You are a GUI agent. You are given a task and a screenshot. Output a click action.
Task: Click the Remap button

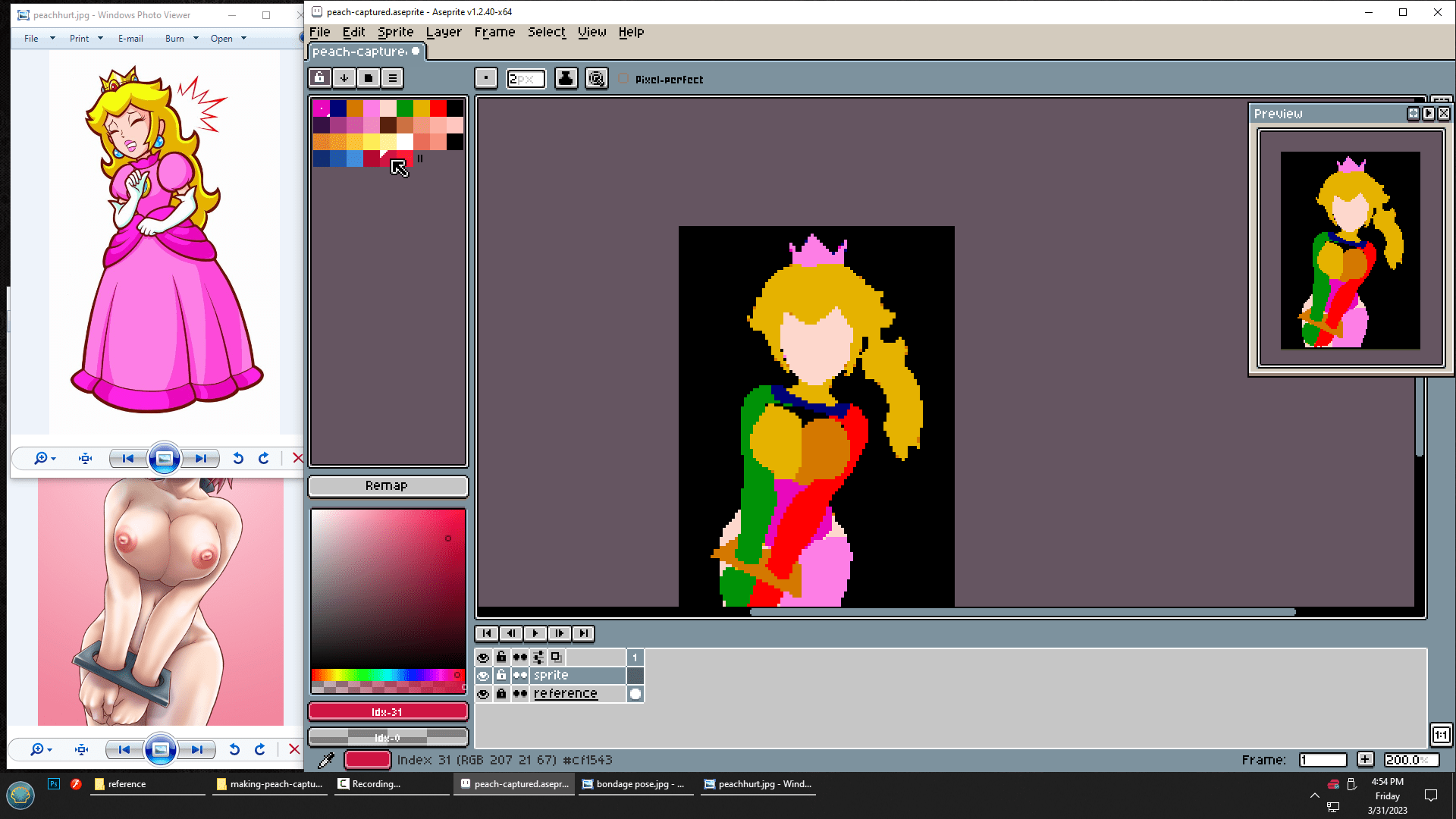388,485
